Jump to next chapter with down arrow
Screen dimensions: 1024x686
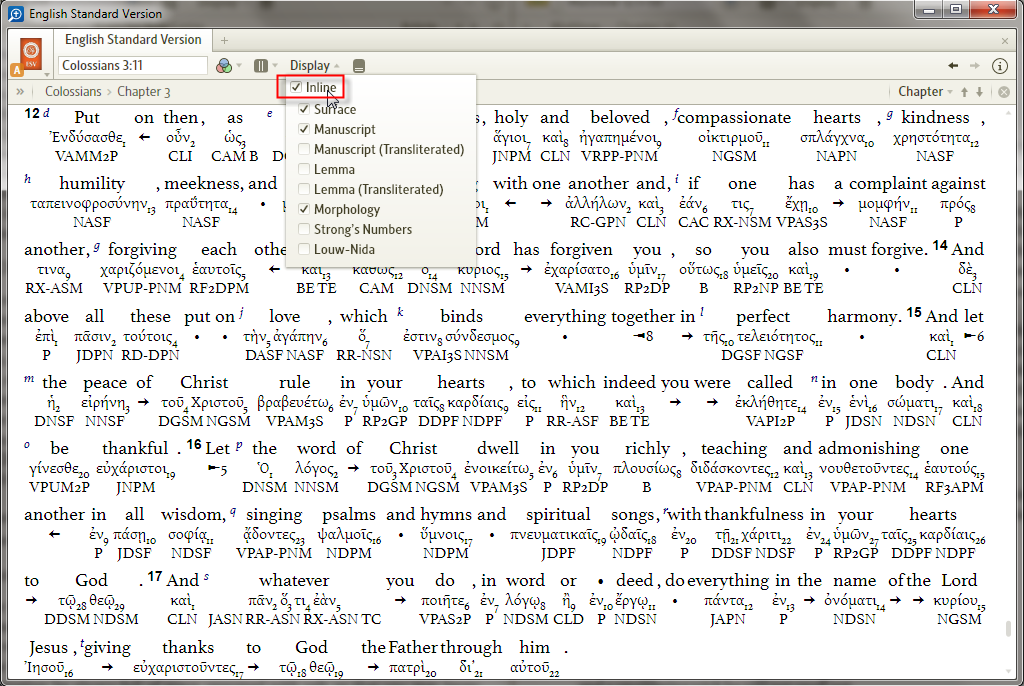(980, 92)
